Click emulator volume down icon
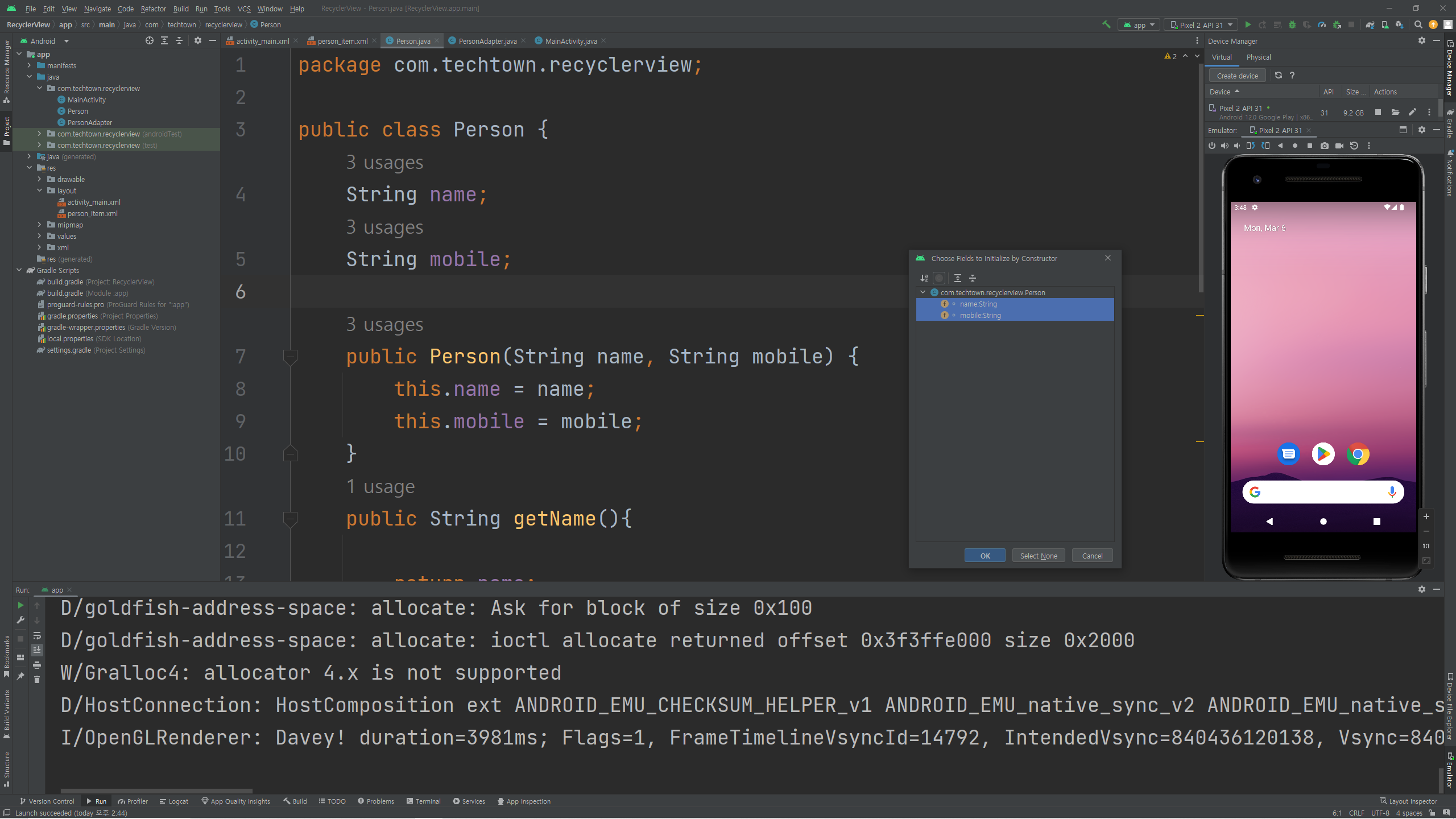This screenshot has width=1456, height=819. coord(1237,146)
